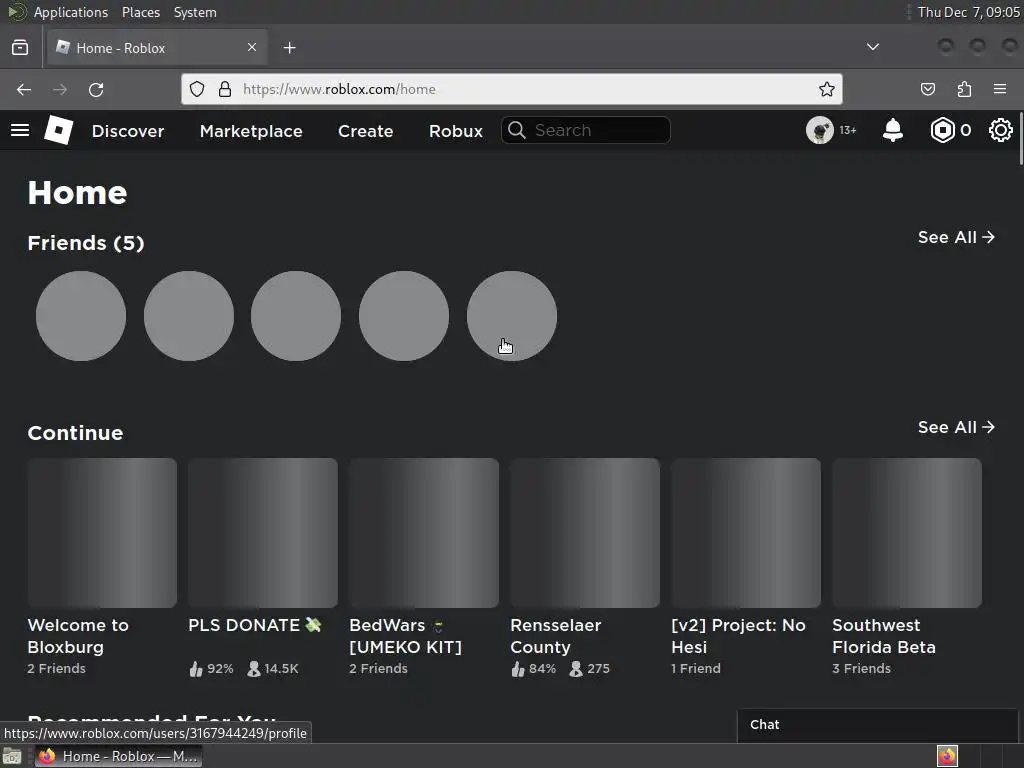The width and height of the screenshot is (1024, 768).
Task: Open the second friend avatar
Action: click(189, 316)
